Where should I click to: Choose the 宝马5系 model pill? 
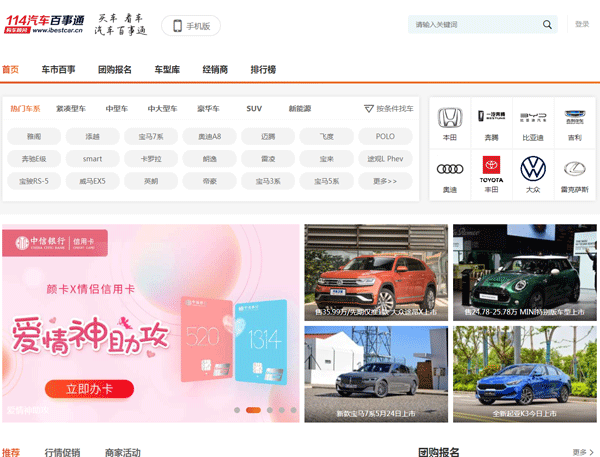(327, 181)
